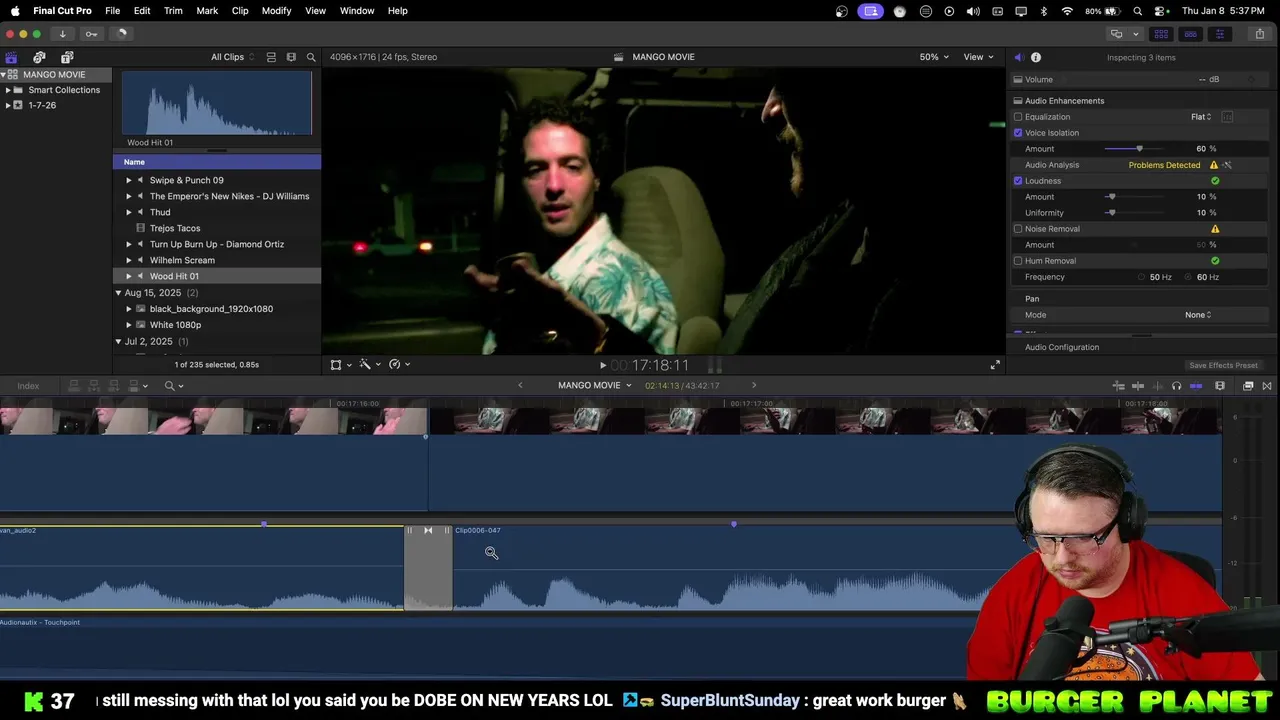Open the Edit menu
This screenshot has height=720, width=1280.
pos(142,11)
